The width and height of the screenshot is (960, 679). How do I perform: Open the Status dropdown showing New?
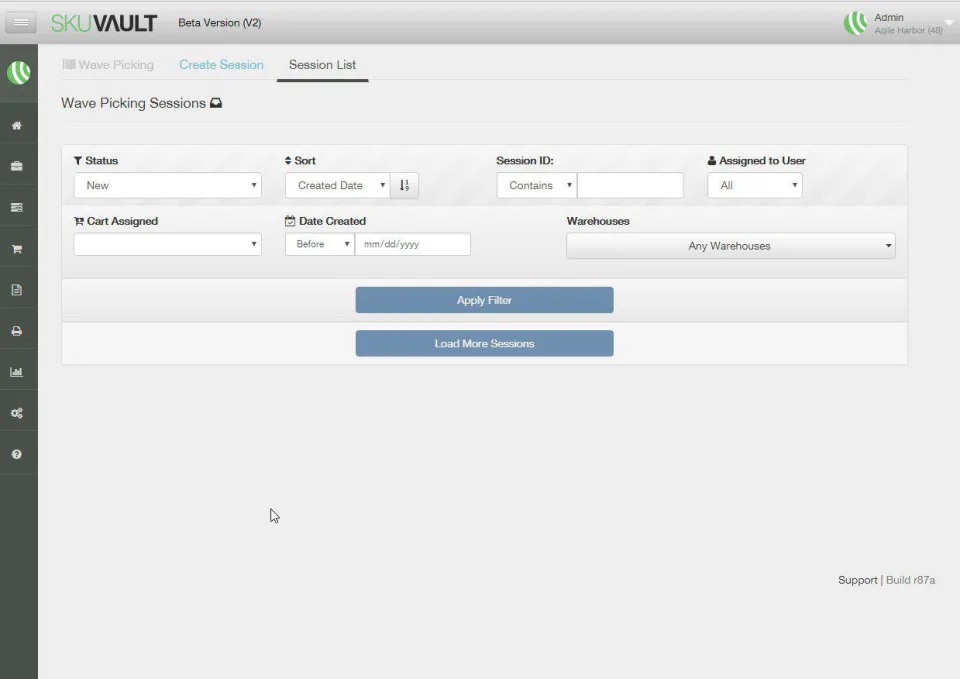[x=167, y=184]
